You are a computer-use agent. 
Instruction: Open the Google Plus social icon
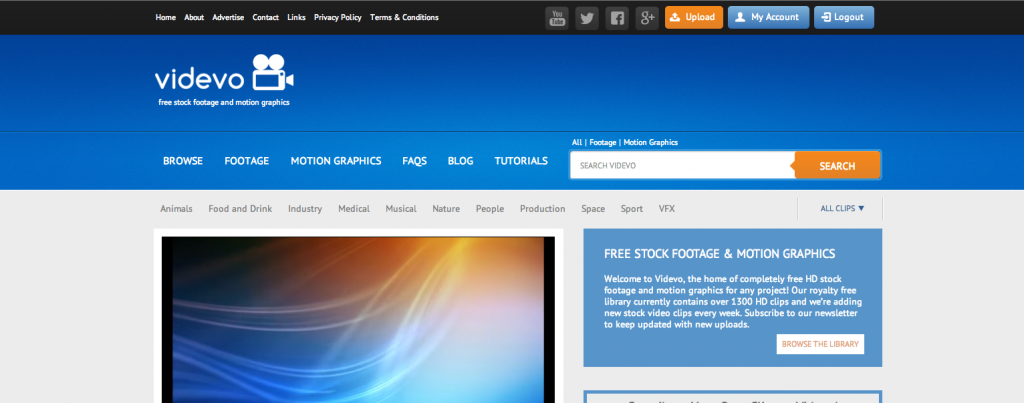coord(647,18)
